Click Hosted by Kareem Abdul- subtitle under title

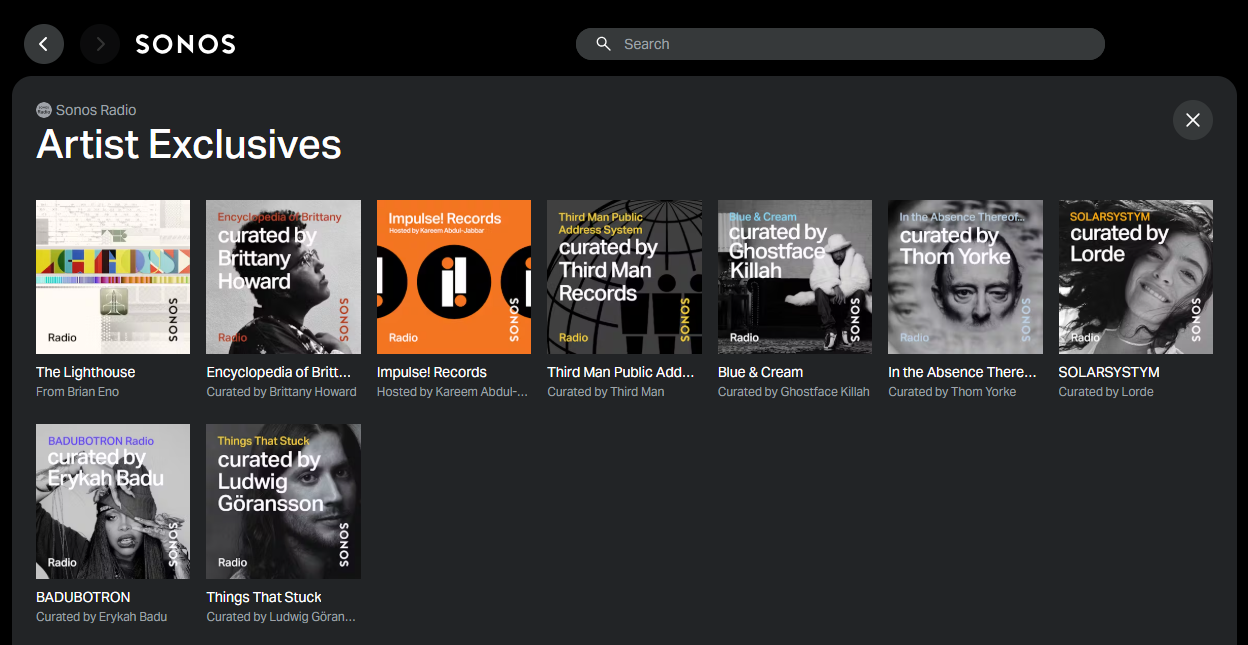[453, 392]
